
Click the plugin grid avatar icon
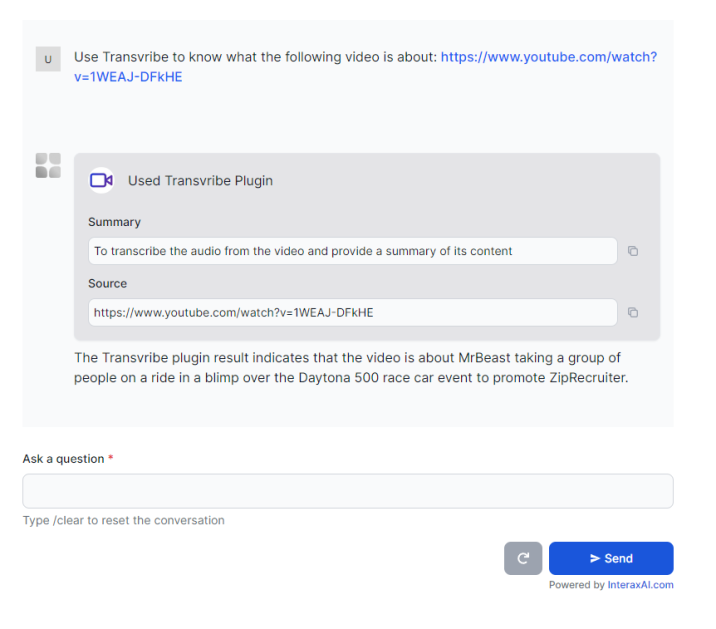tap(48, 166)
